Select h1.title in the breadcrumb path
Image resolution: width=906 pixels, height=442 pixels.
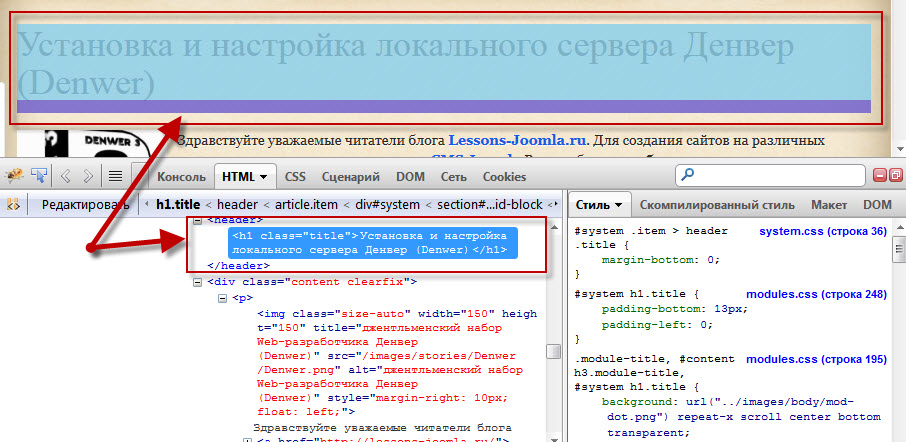178,205
